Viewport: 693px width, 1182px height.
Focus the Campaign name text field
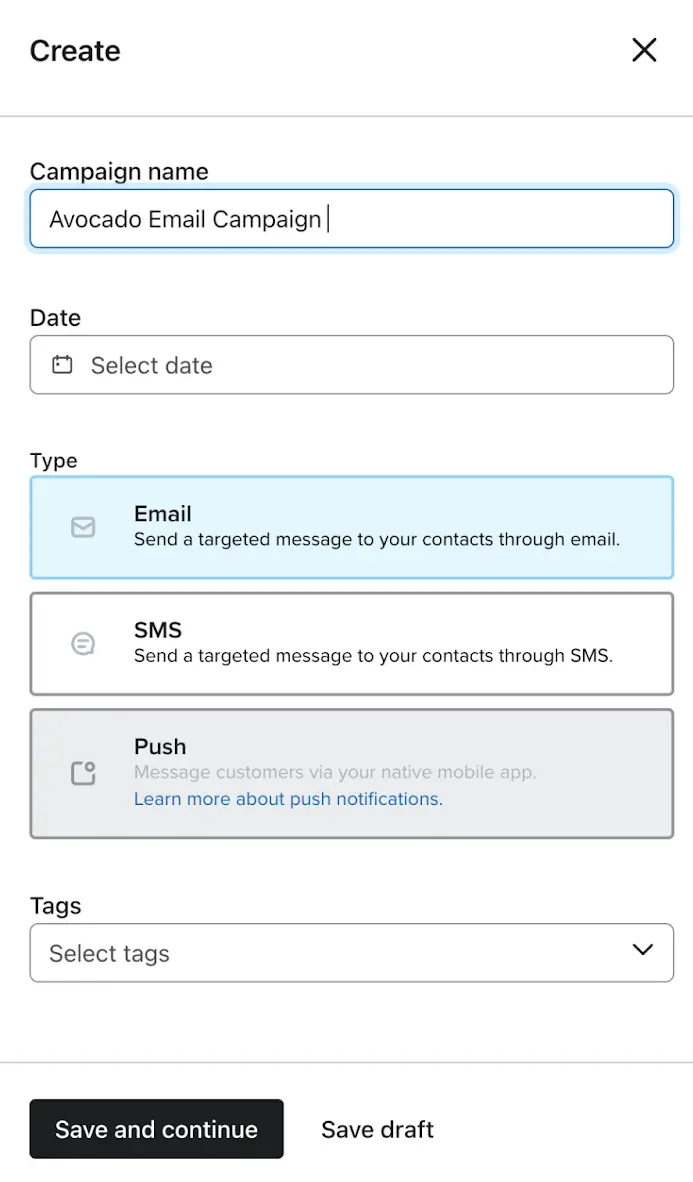pos(351,219)
